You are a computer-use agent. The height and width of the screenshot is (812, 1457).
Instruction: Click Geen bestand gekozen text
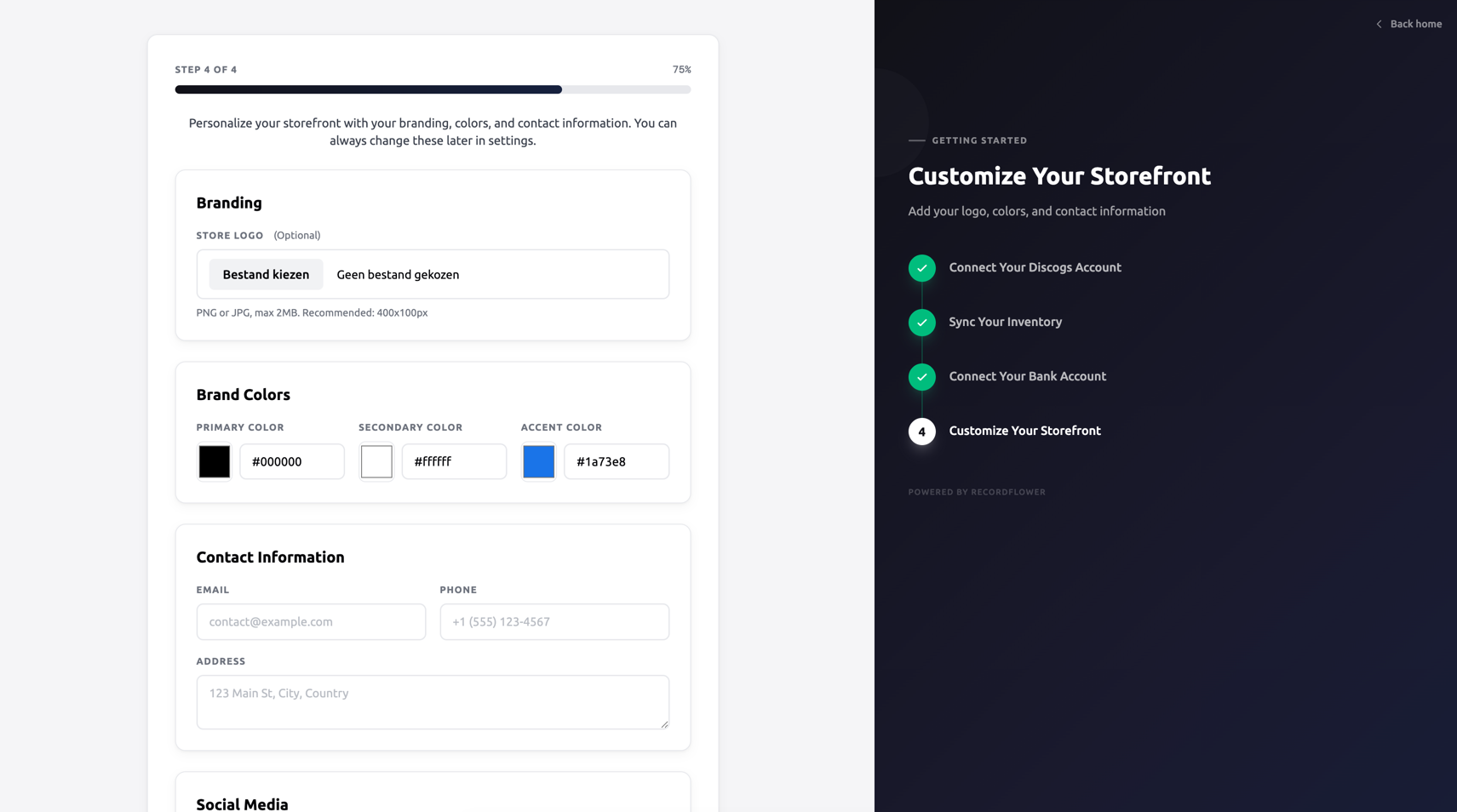click(397, 274)
